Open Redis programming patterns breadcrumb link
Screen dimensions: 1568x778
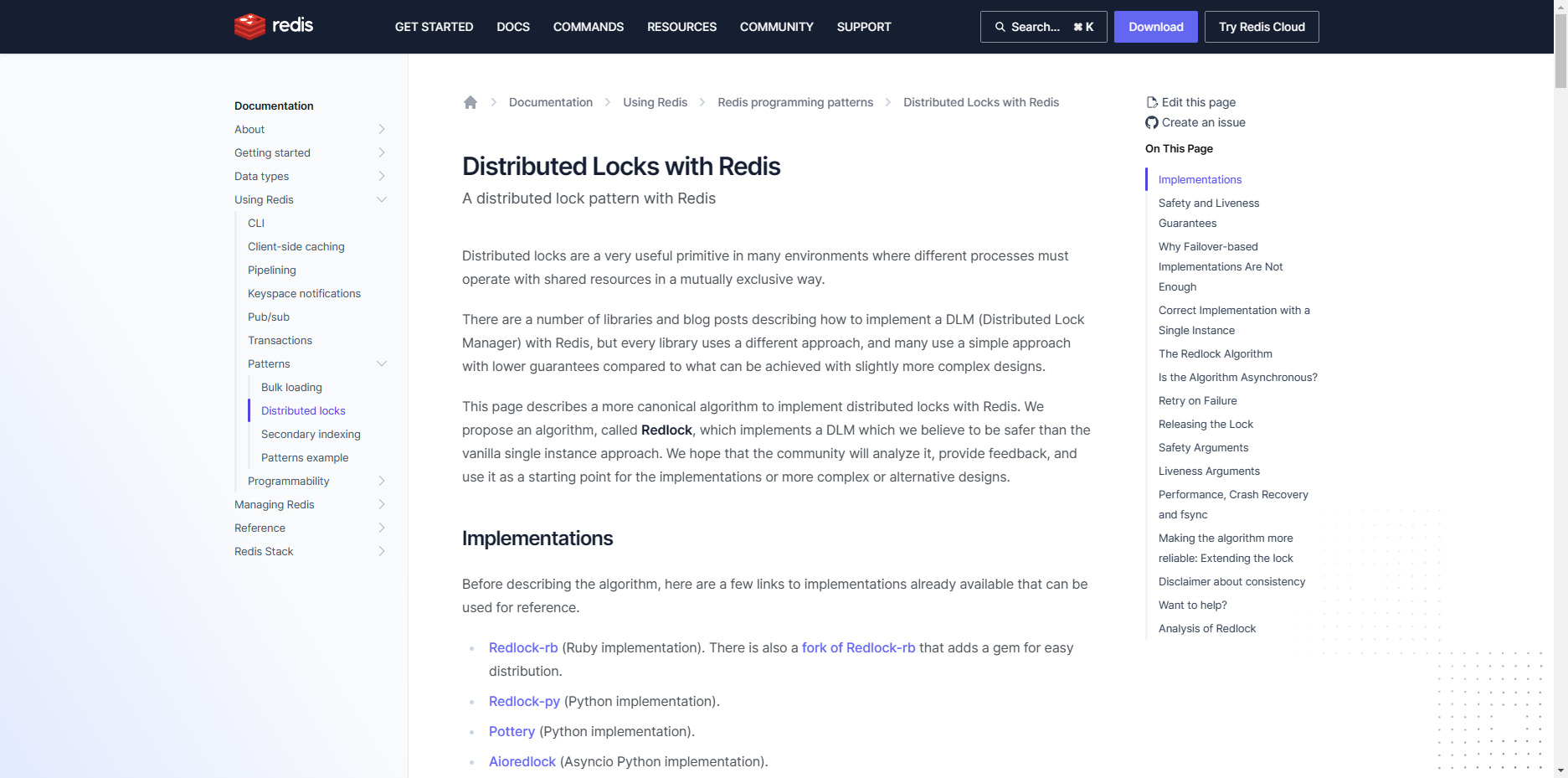pos(794,101)
